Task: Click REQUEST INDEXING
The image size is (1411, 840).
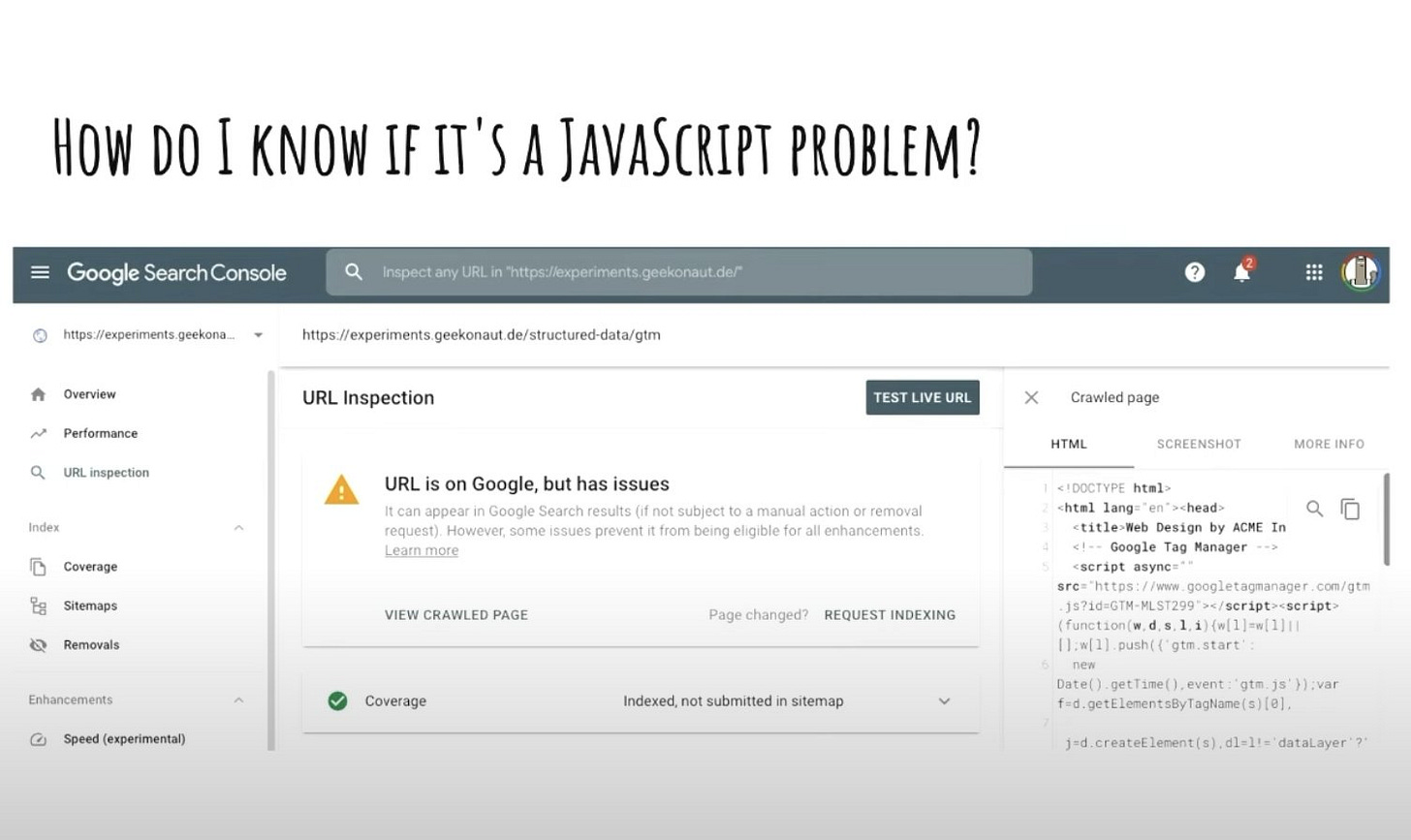Action: pyautogui.click(x=890, y=615)
